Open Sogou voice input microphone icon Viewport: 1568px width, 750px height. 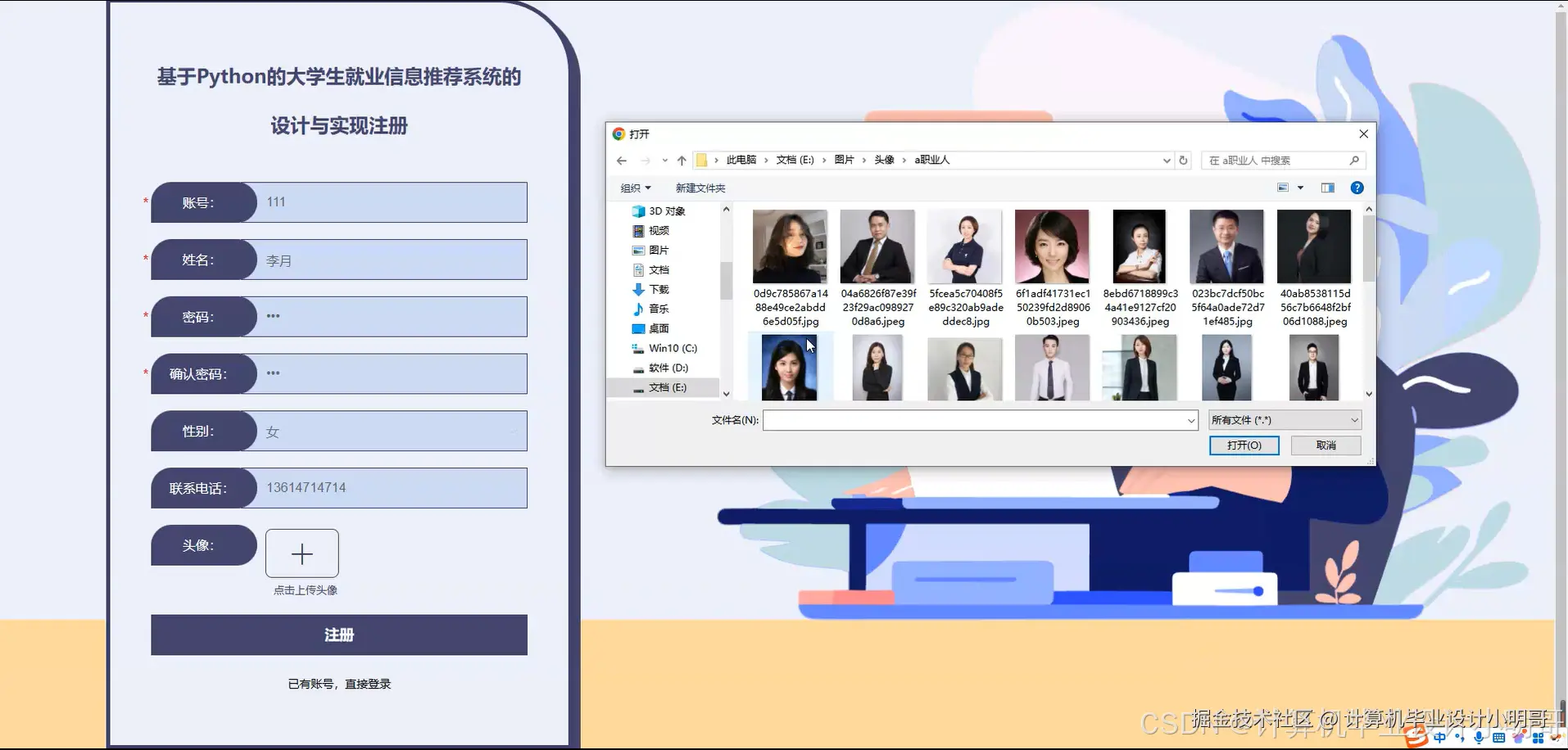[x=1479, y=737]
